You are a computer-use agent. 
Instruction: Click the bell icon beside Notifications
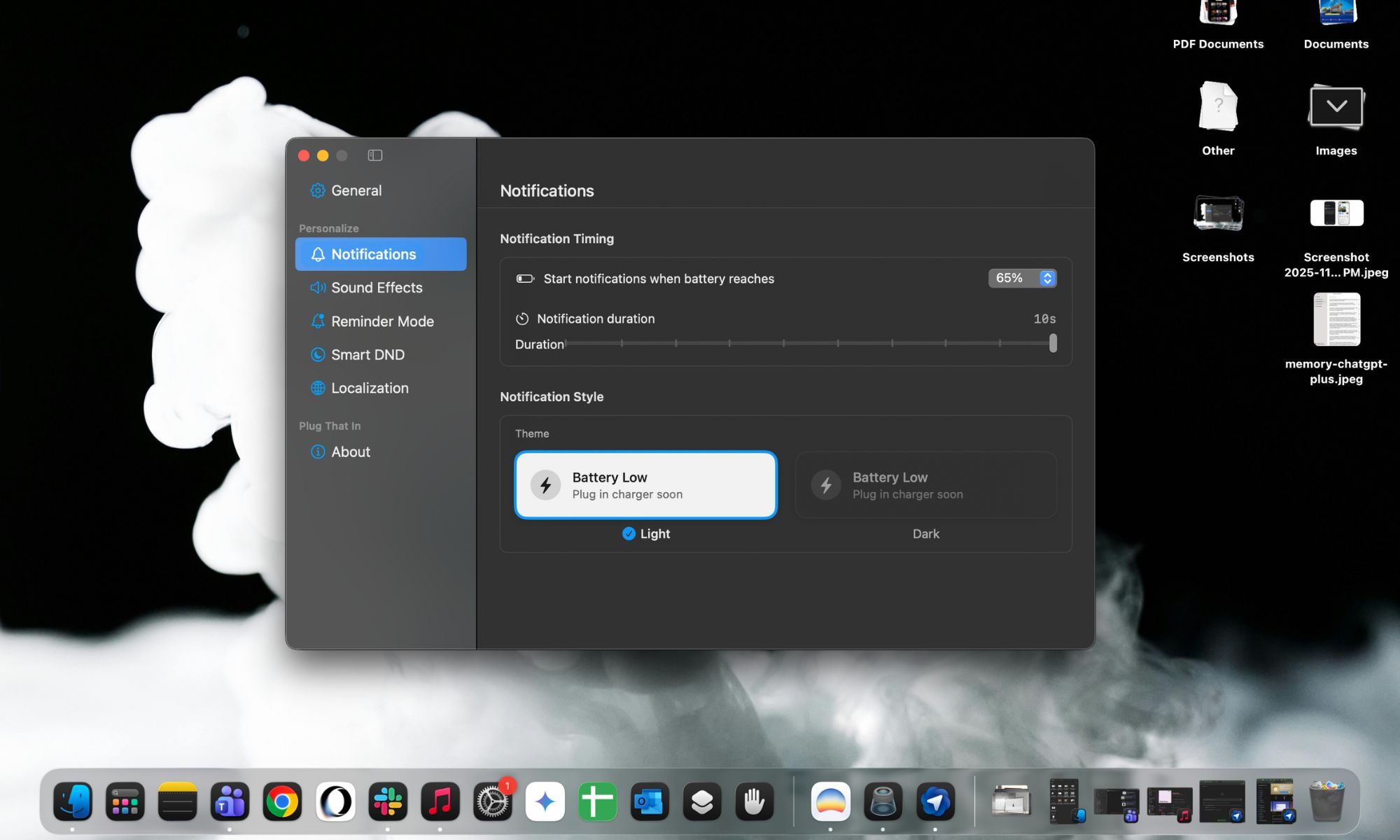tap(318, 254)
